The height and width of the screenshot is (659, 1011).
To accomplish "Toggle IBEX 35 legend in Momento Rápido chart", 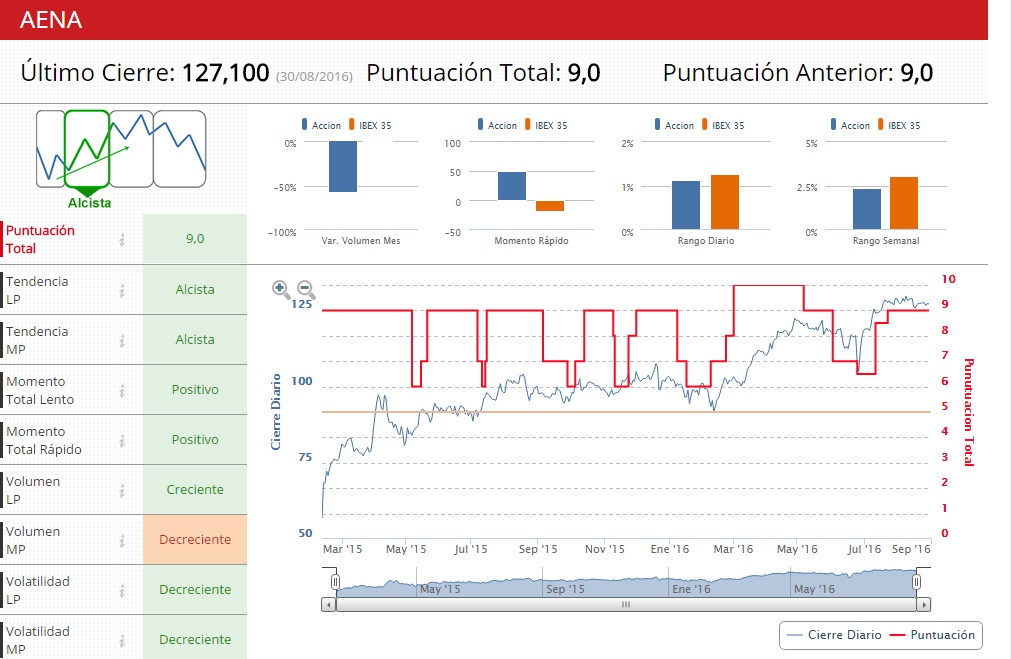I will point(544,125).
